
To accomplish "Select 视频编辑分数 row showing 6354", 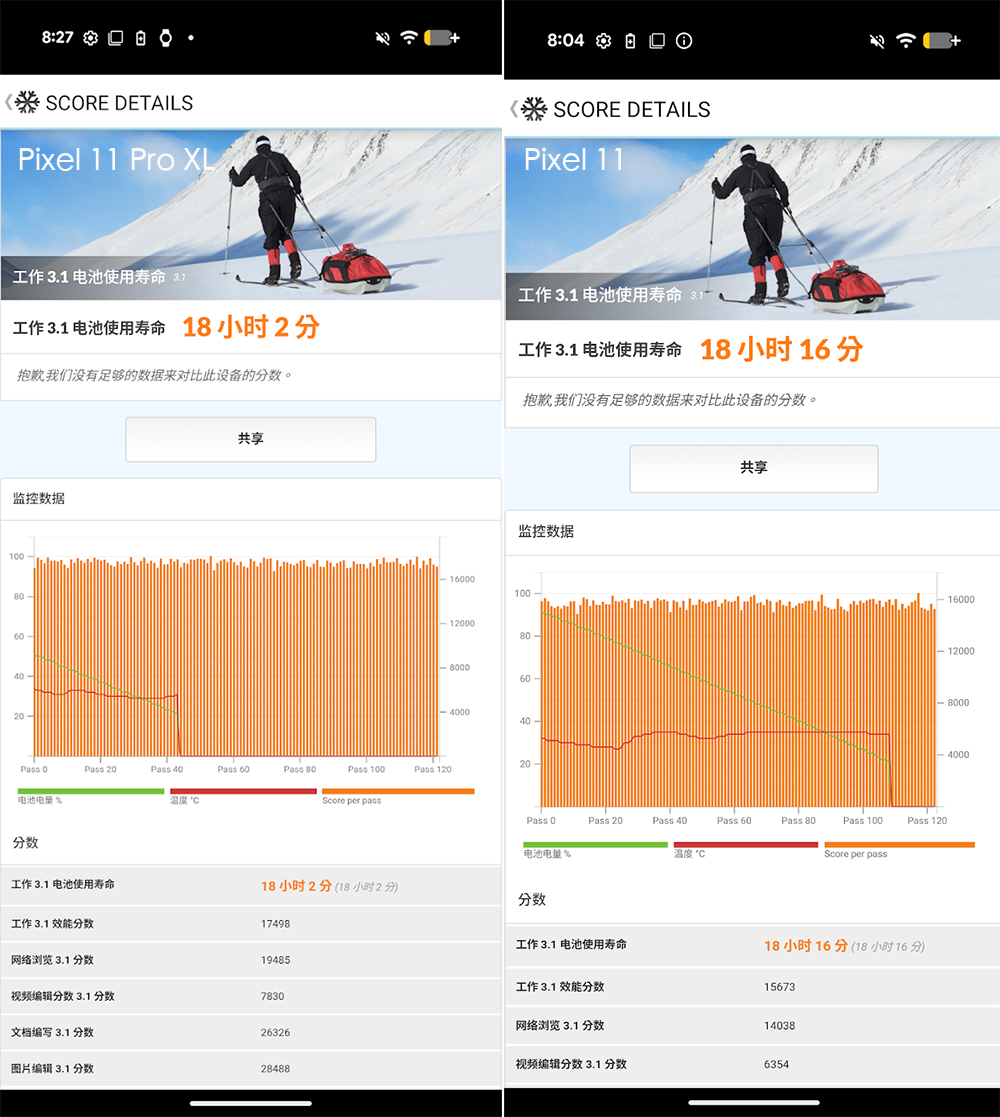I will (x=752, y=1064).
